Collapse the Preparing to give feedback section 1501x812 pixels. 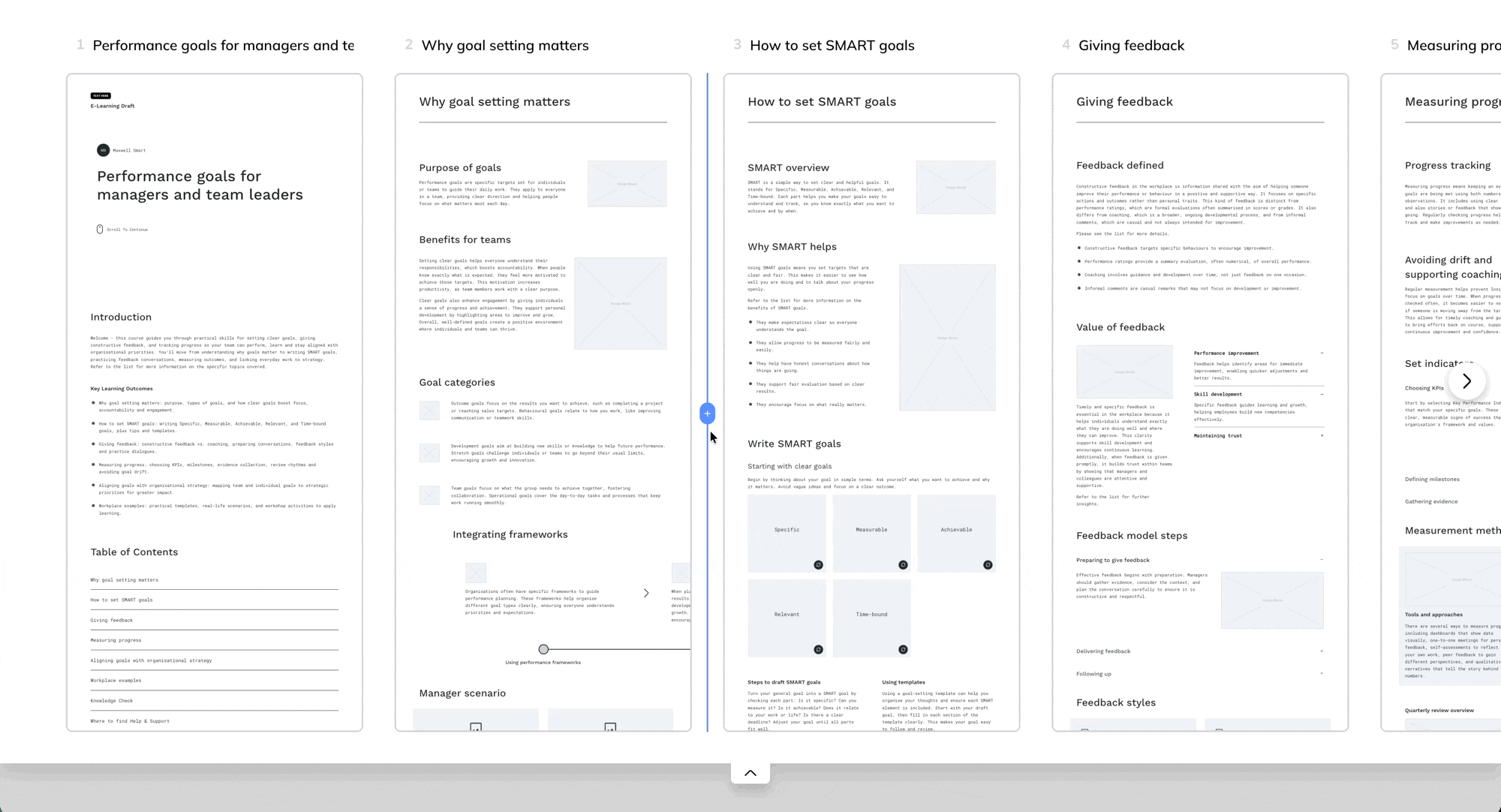pyautogui.click(x=1322, y=560)
